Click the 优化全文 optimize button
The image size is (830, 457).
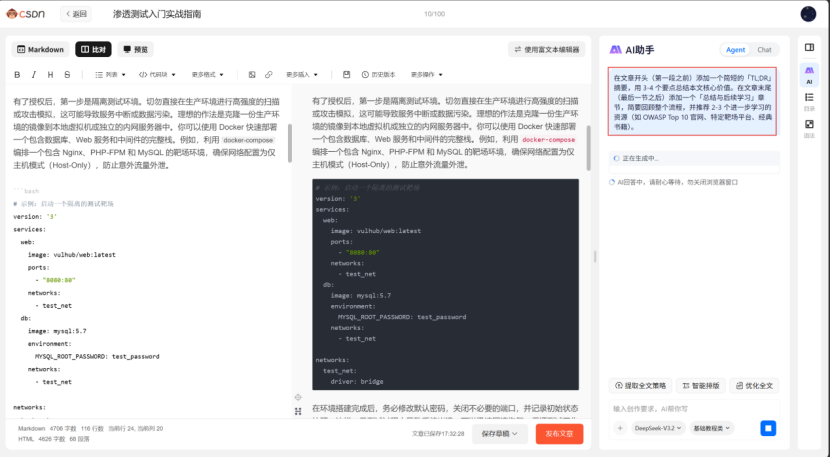[x=754, y=386]
